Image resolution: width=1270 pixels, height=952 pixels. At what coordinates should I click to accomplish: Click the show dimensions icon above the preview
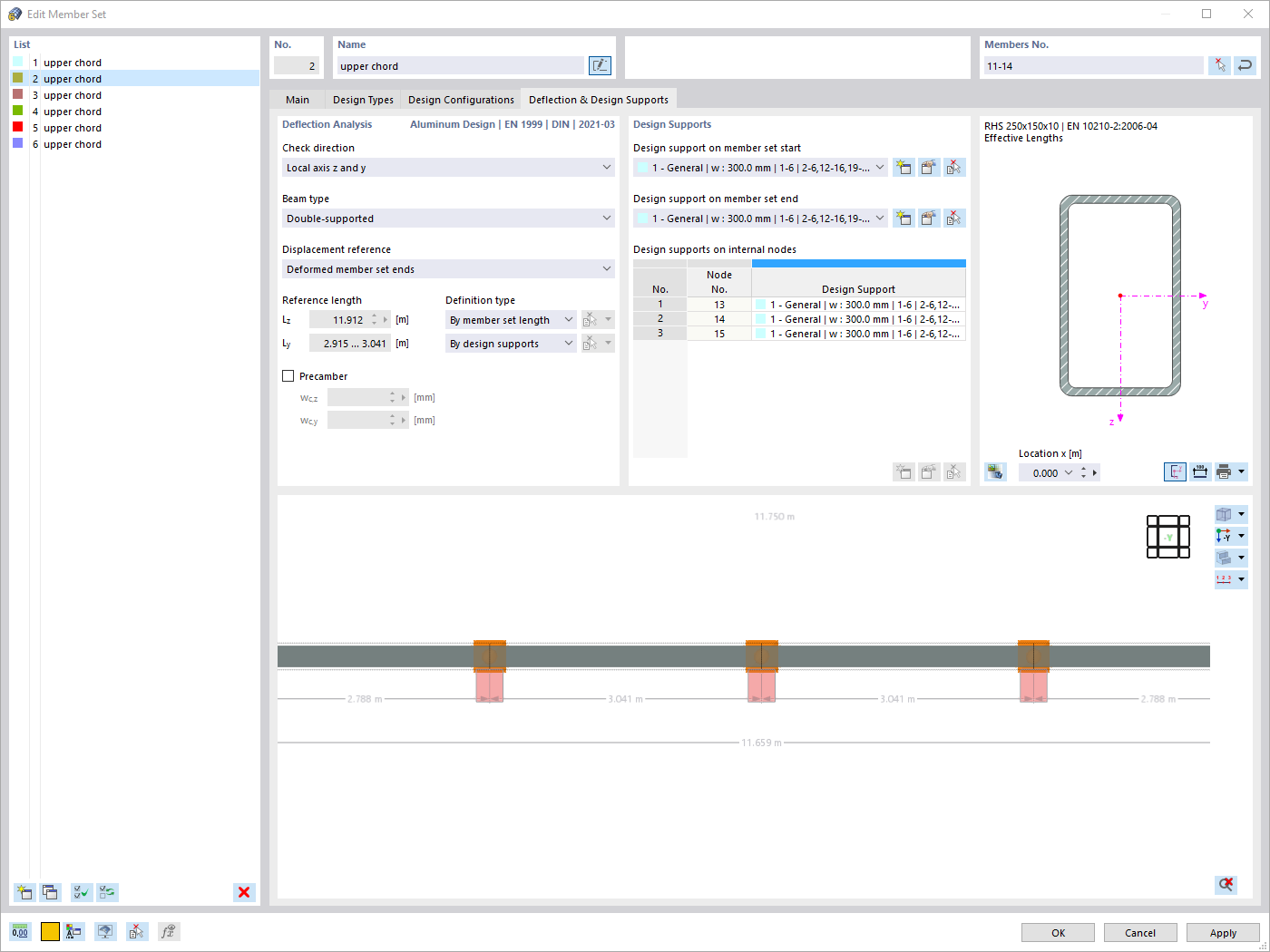pyautogui.click(x=1200, y=471)
